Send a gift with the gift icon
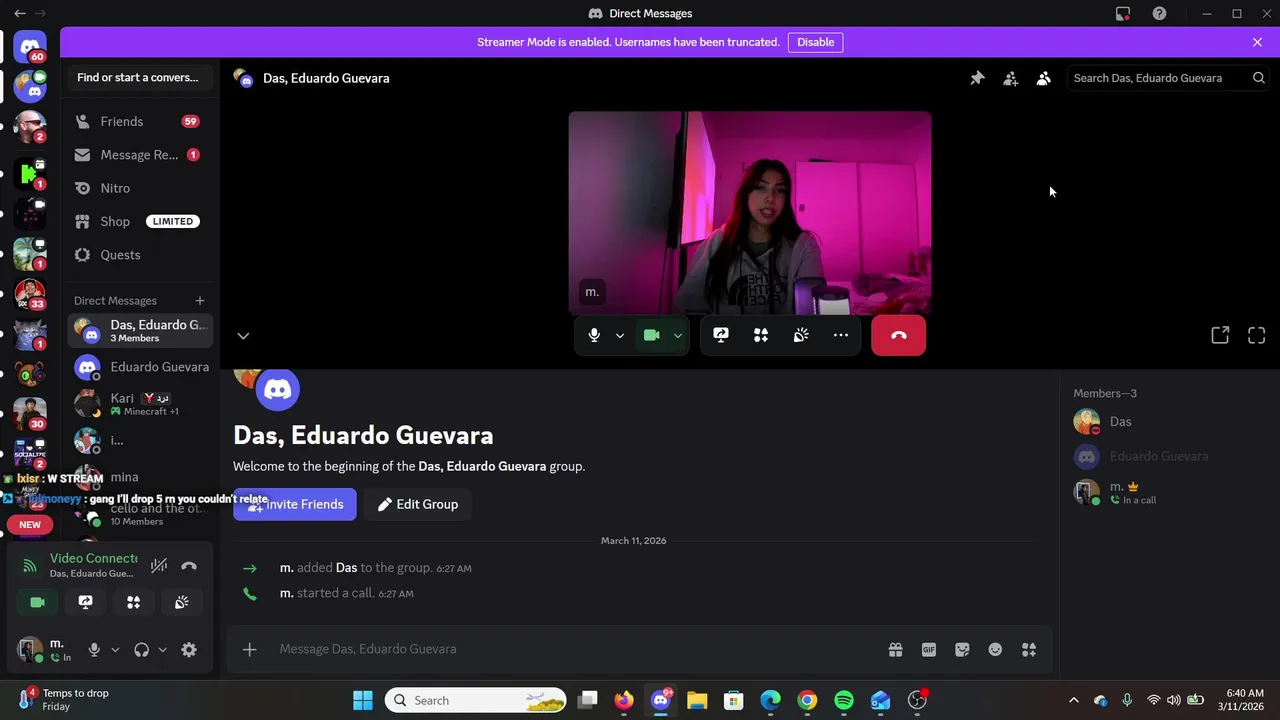The height and width of the screenshot is (720, 1280). [895, 649]
